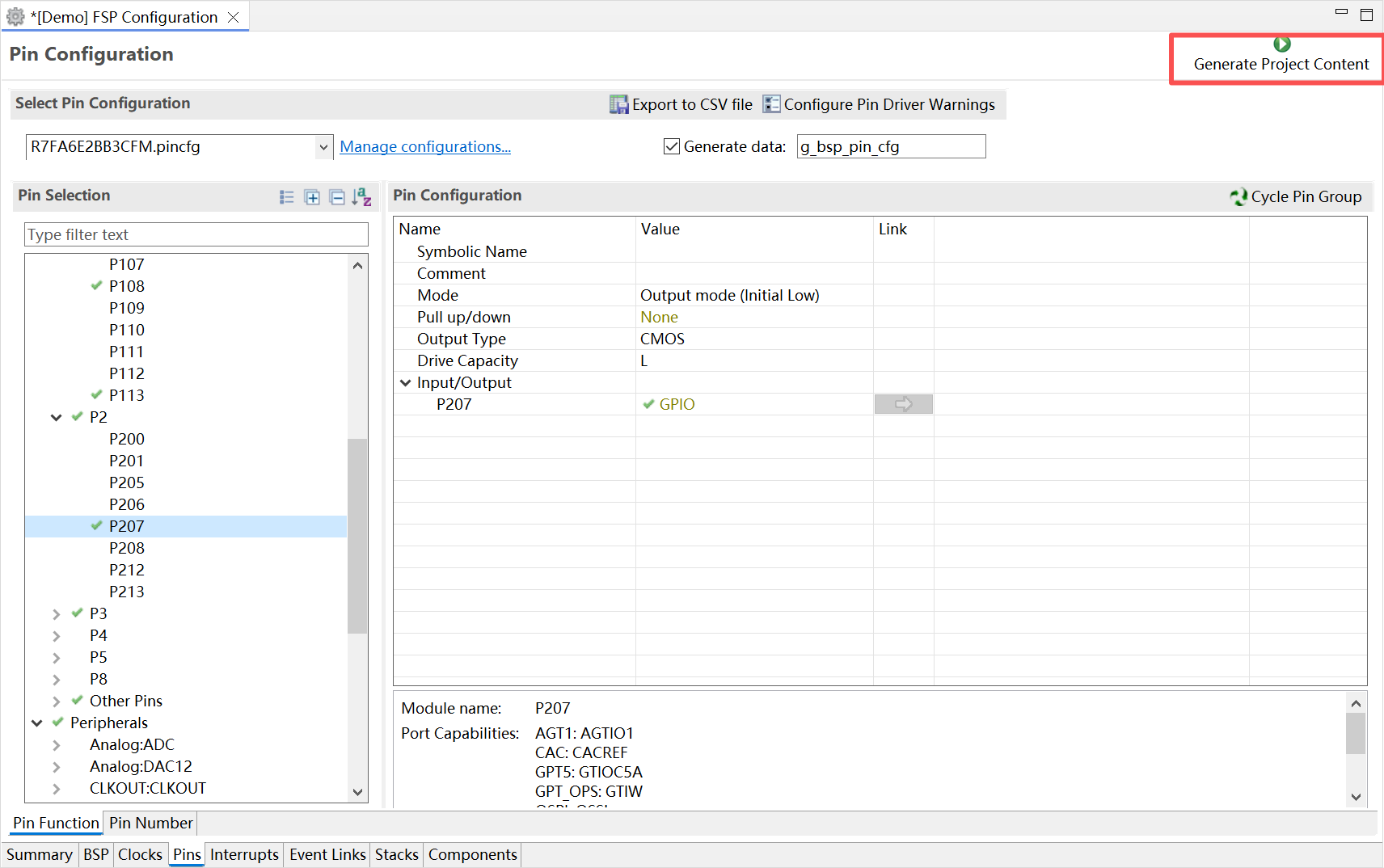Image resolution: width=1384 pixels, height=868 pixels.
Task: Select pin P206 in the tree
Action: click(x=127, y=504)
